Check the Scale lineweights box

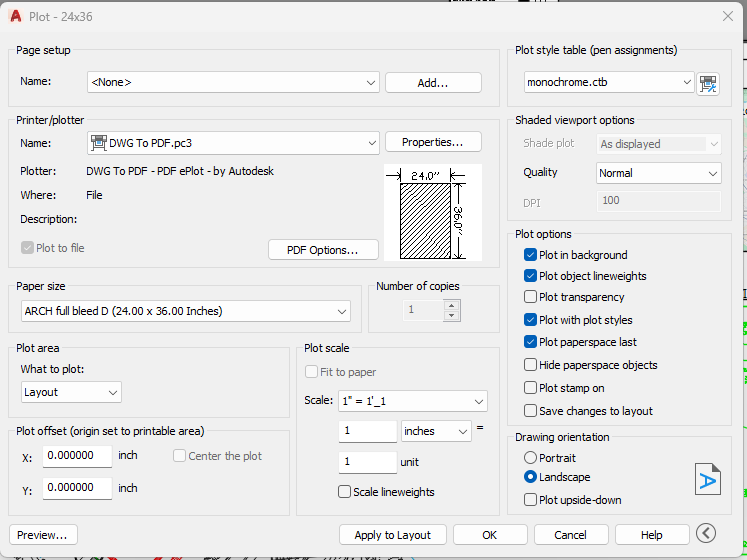(344, 492)
